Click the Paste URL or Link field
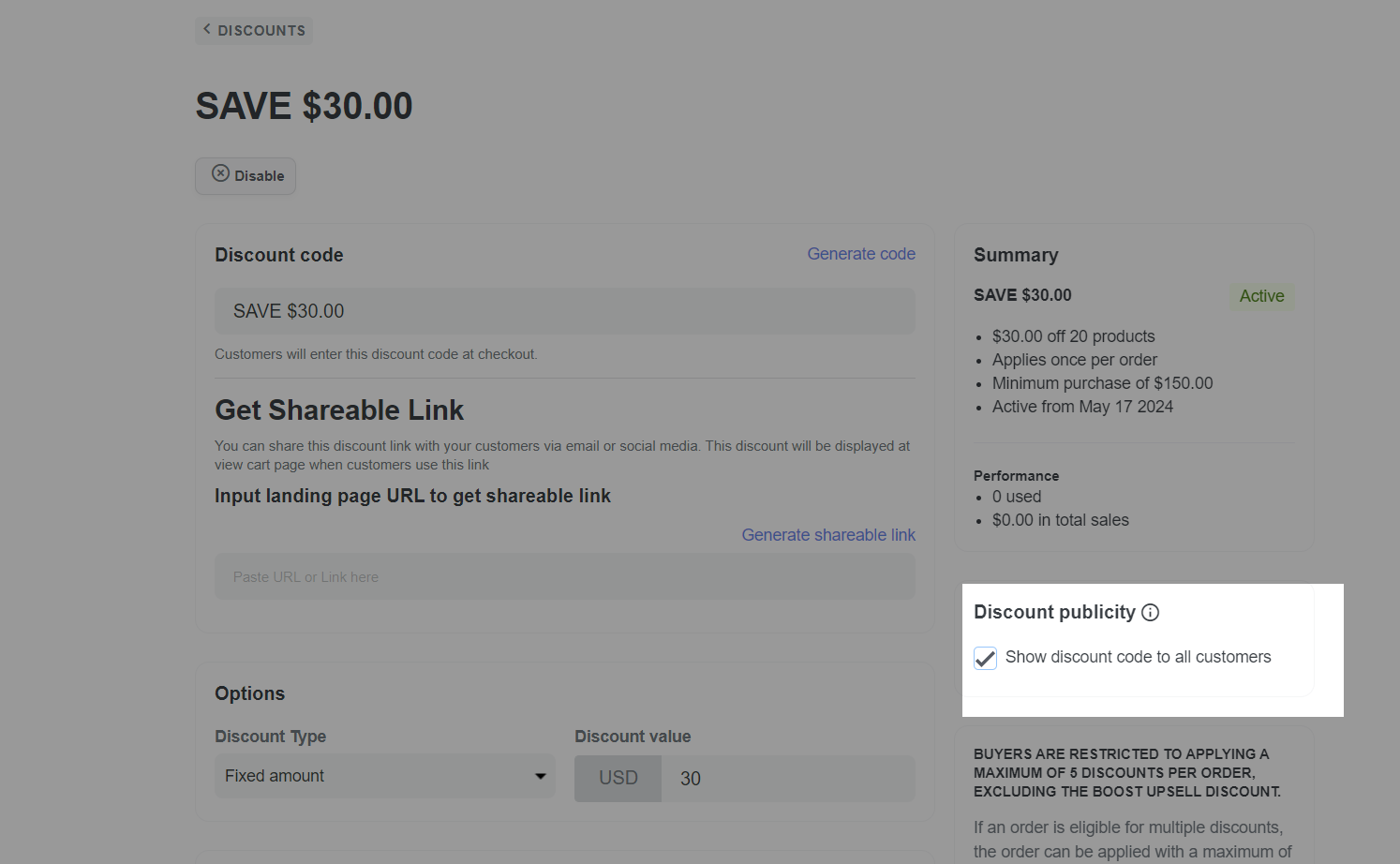Viewport: 1400px width, 864px height. pos(564,577)
